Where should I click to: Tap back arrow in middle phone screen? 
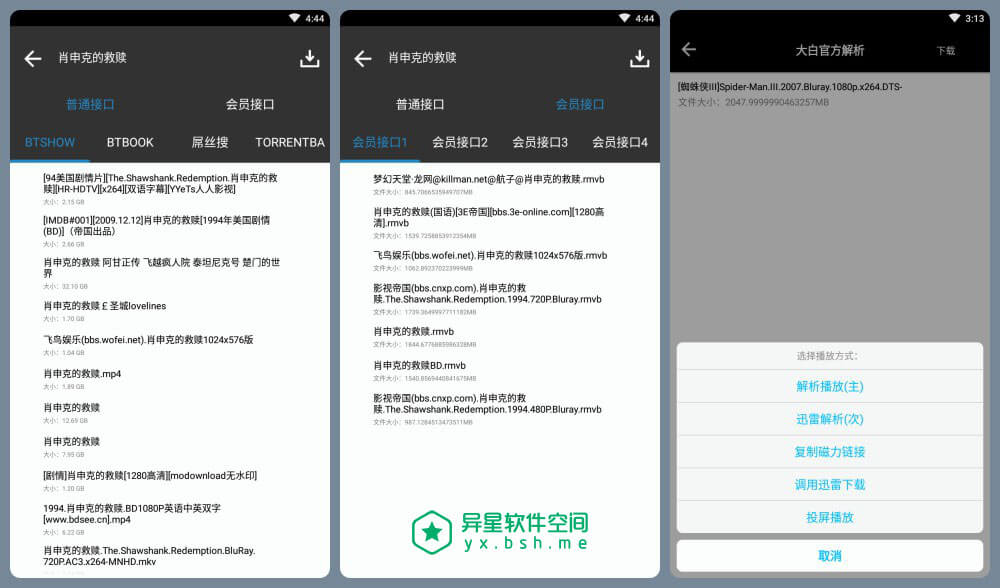pyautogui.click(x=363, y=59)
